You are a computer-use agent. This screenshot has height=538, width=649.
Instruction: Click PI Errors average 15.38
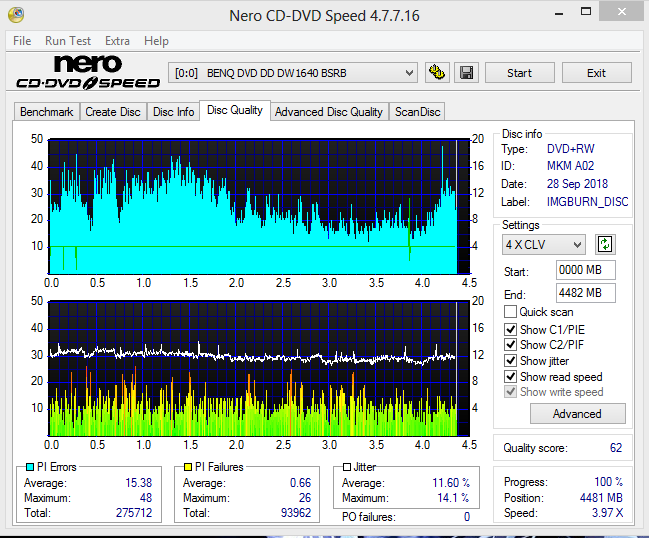click(x=139, y=483)
